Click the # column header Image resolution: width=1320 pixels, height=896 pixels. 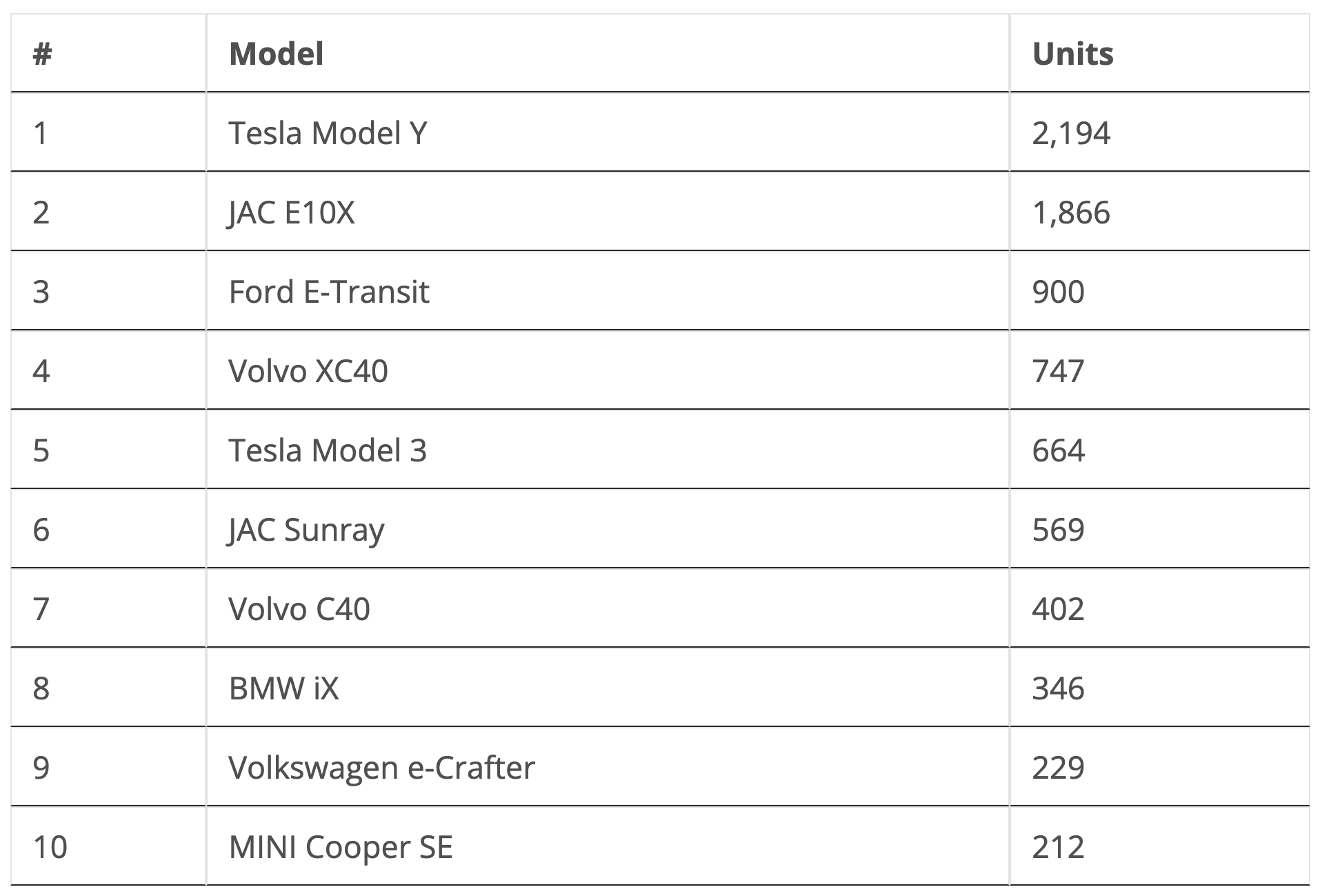(43, 54)
